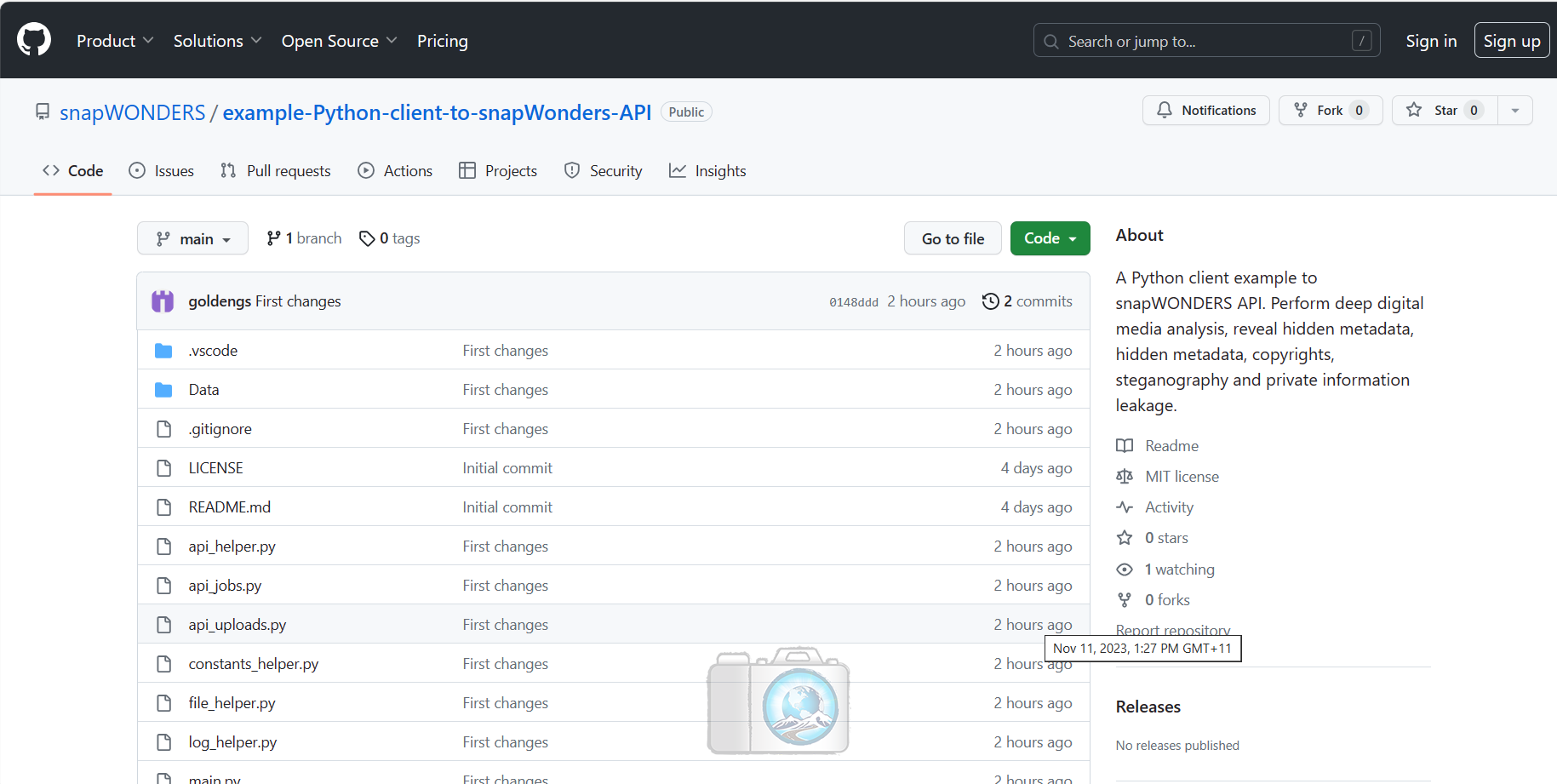
Task: Click the Go to file button
Action: tap(953, 238)
